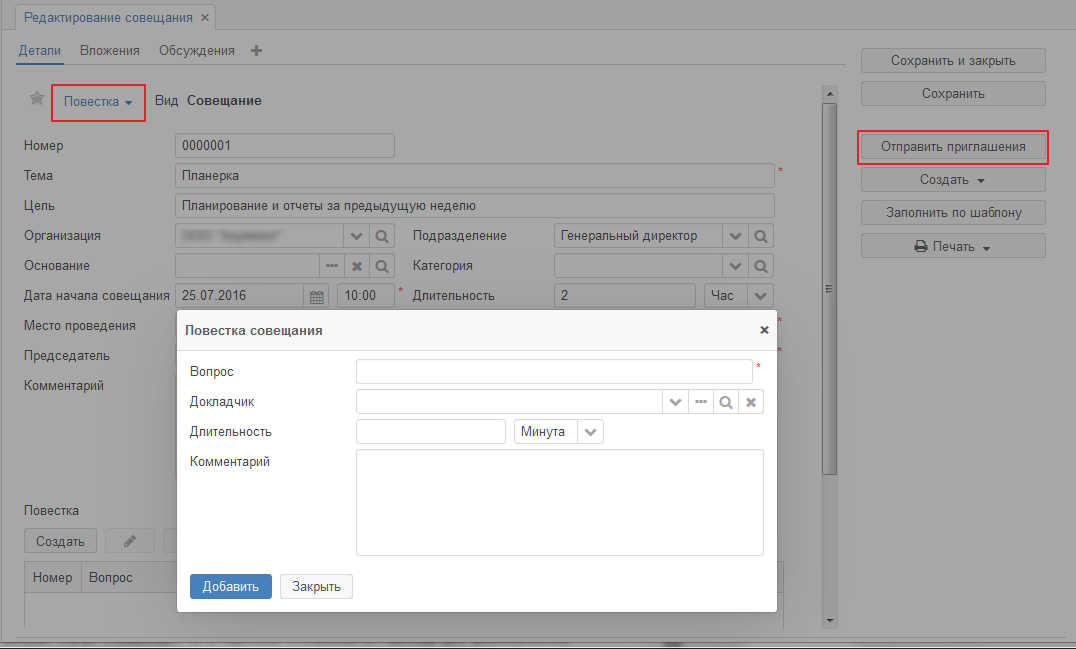
Task: Search organization with magnifier icon
Action: (382, 236)
